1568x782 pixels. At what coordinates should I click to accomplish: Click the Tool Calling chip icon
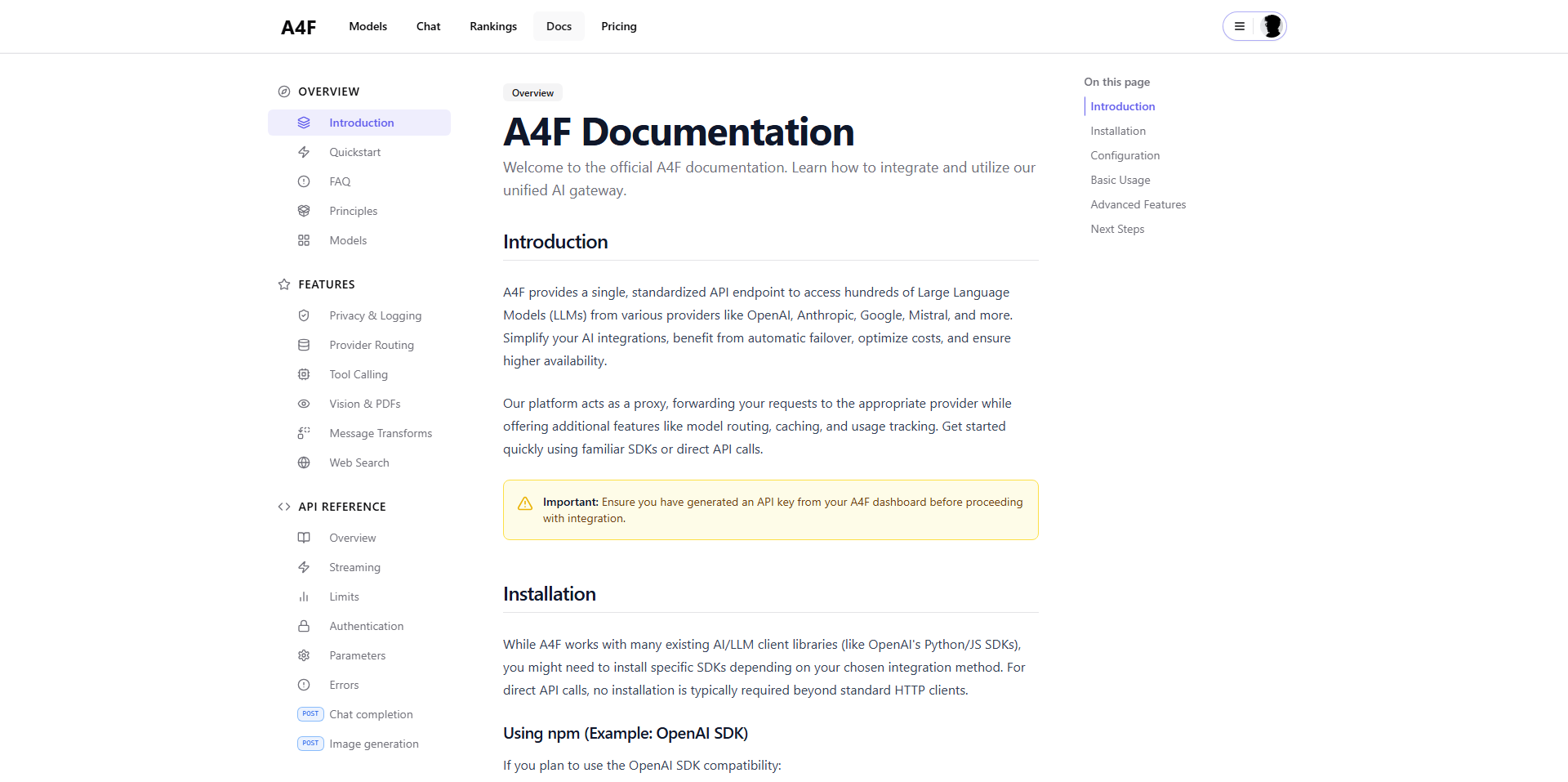[x=304, y=374]
